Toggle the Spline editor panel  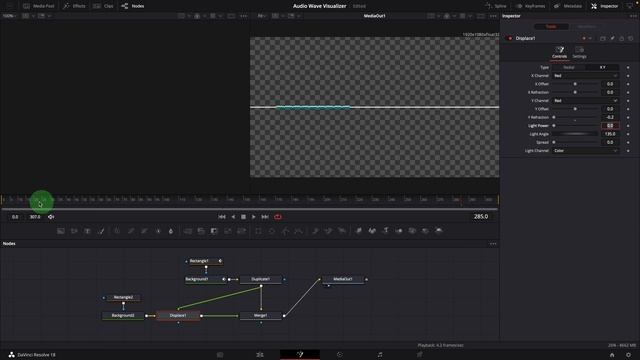(496, 6)
